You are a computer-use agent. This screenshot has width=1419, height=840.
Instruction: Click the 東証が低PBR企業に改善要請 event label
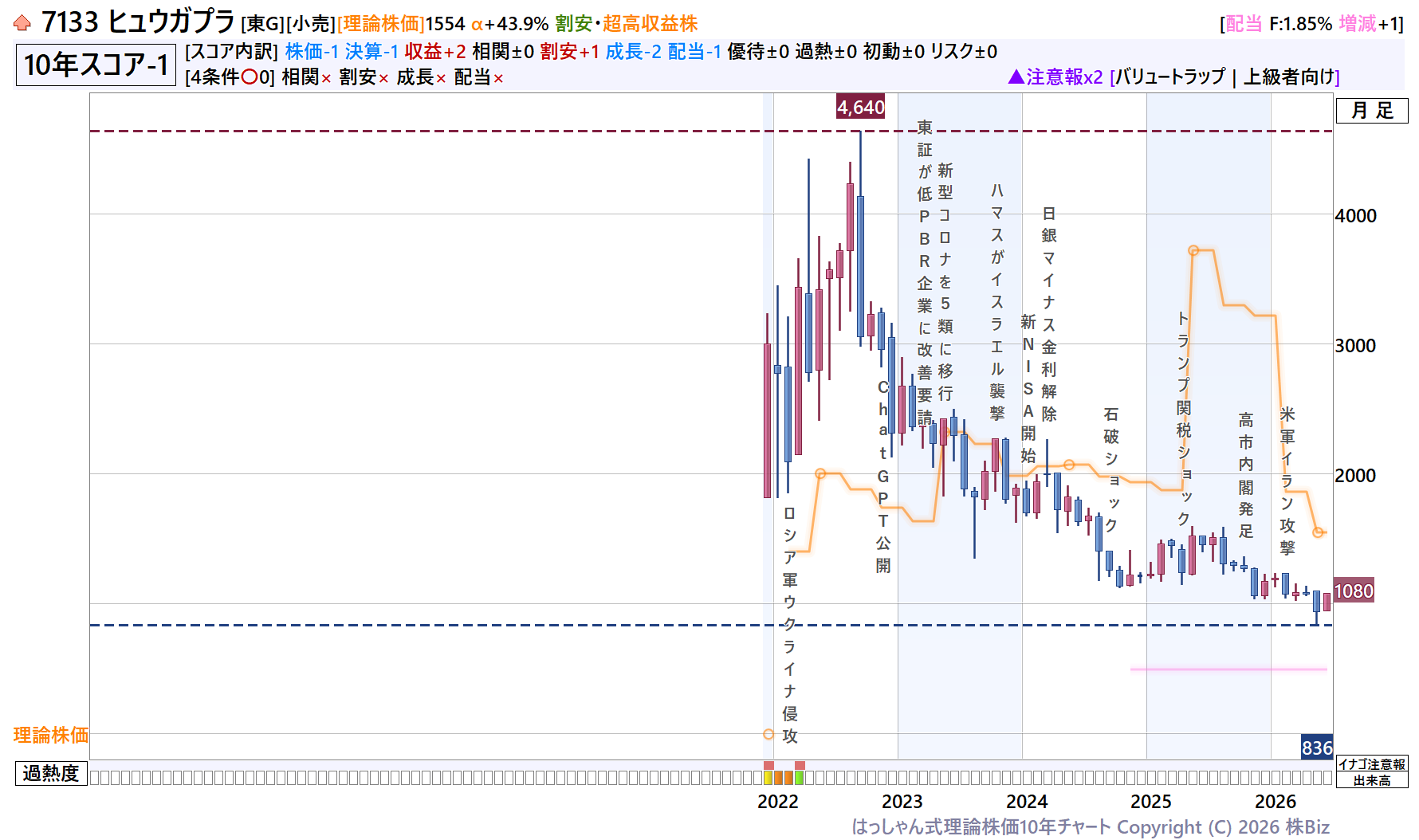pyautogui.click(x=925, y=272)
